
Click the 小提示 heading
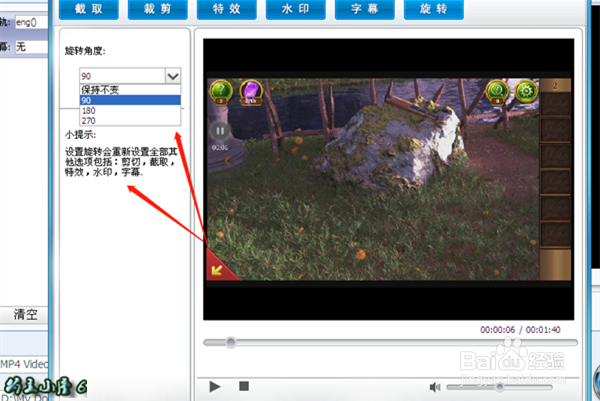(80, 135)
